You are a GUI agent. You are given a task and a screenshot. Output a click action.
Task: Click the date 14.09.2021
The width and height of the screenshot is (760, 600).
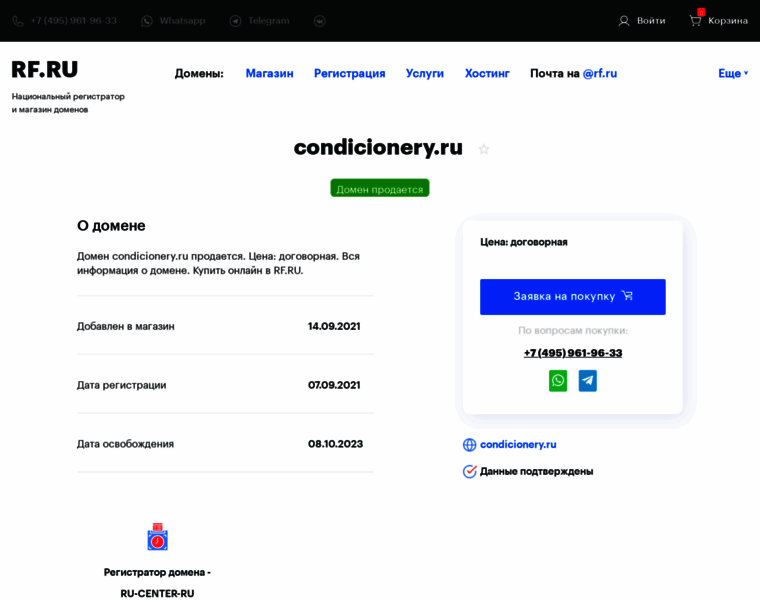[x=334, y=326]
